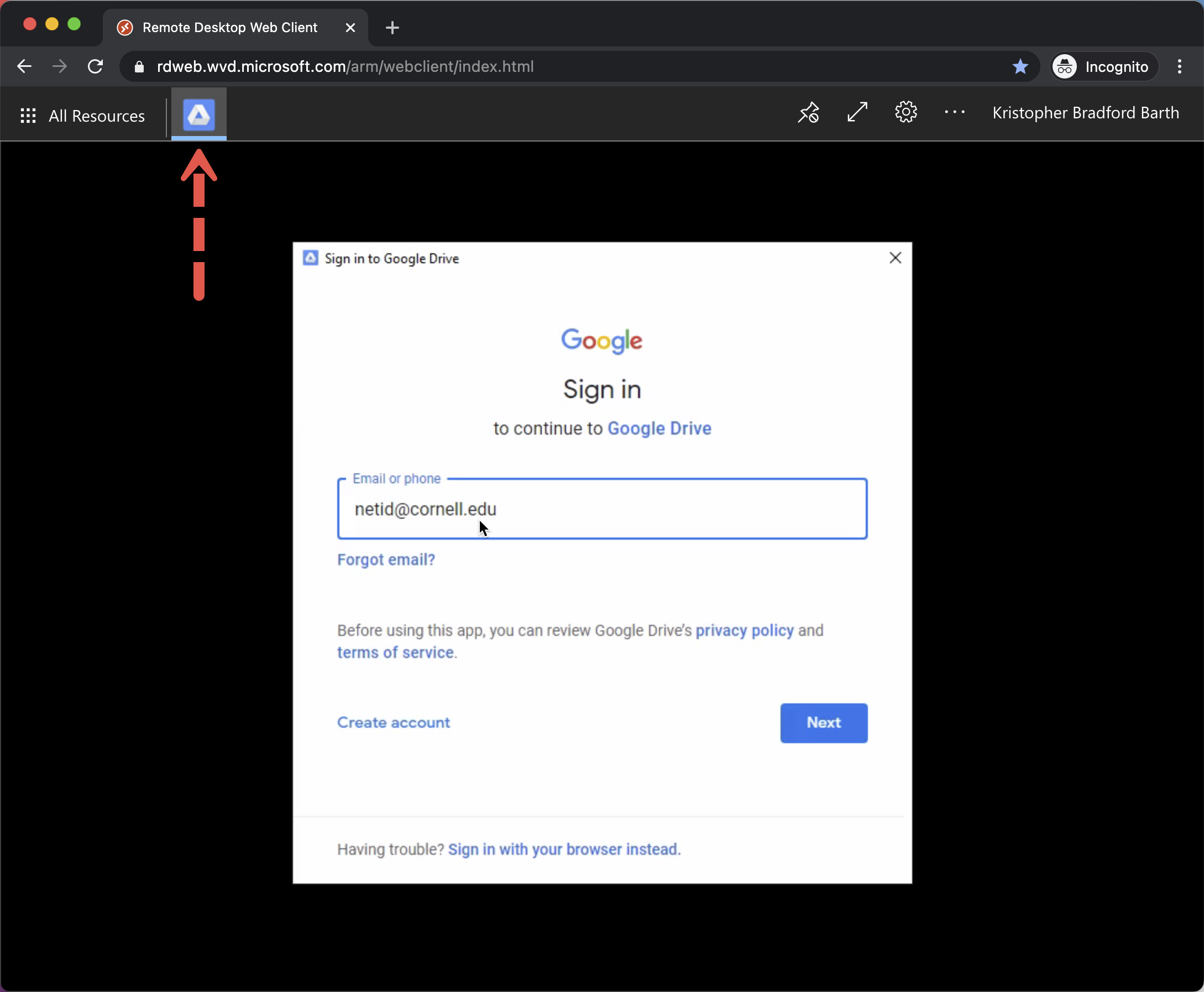
Task: Click the Google Drive link in subtitle
Action: pyautogui.click(x=659, y=429)
